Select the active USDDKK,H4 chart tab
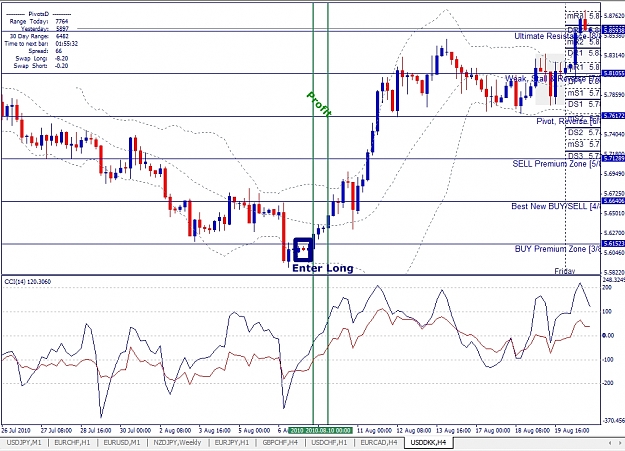The width and height of the screenshot is (625, 451). (x=428, y=443)
